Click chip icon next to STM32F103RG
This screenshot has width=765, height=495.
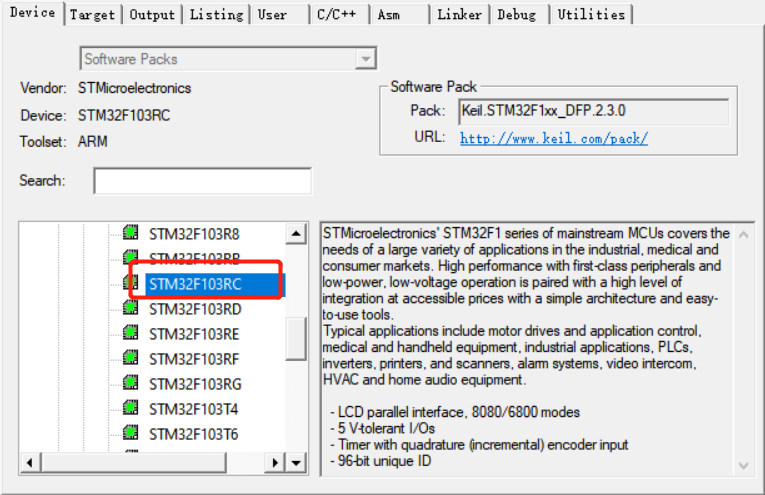pyautogui.click(x=131, y=383)
